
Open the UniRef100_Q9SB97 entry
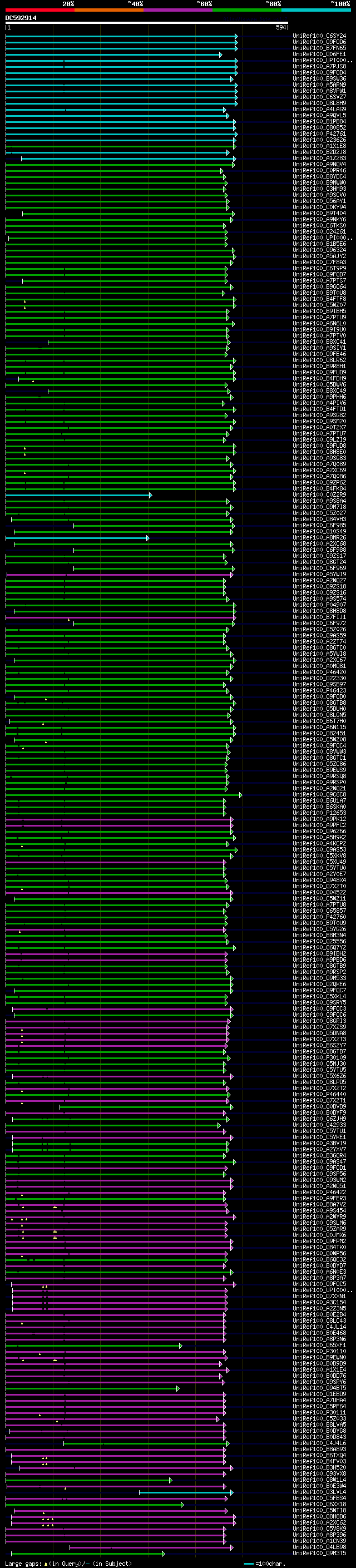pos(319,685)
